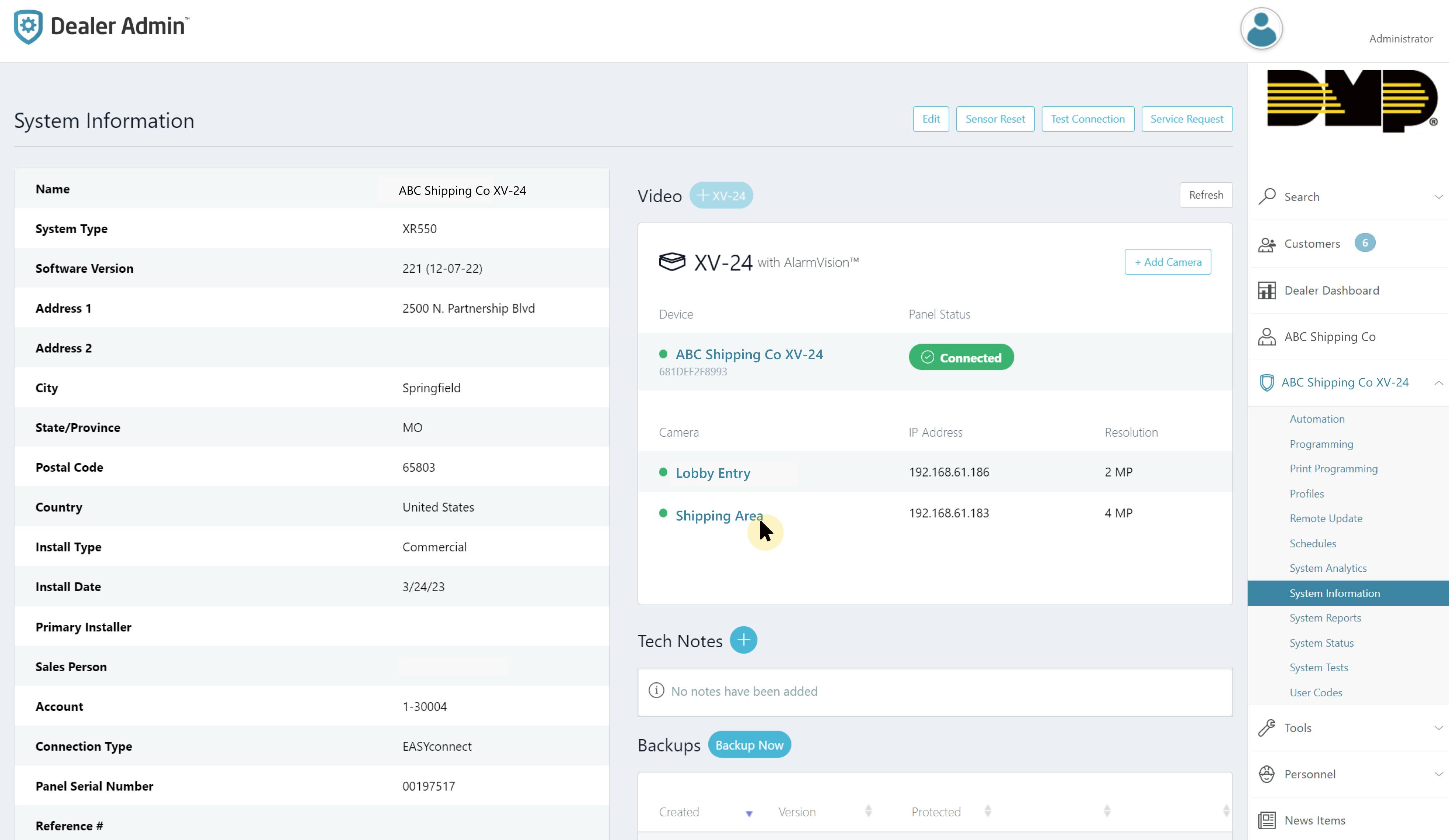Screen dimensions: 1449x840
Task: Click the Backup Now button
Action: point(749,745)
